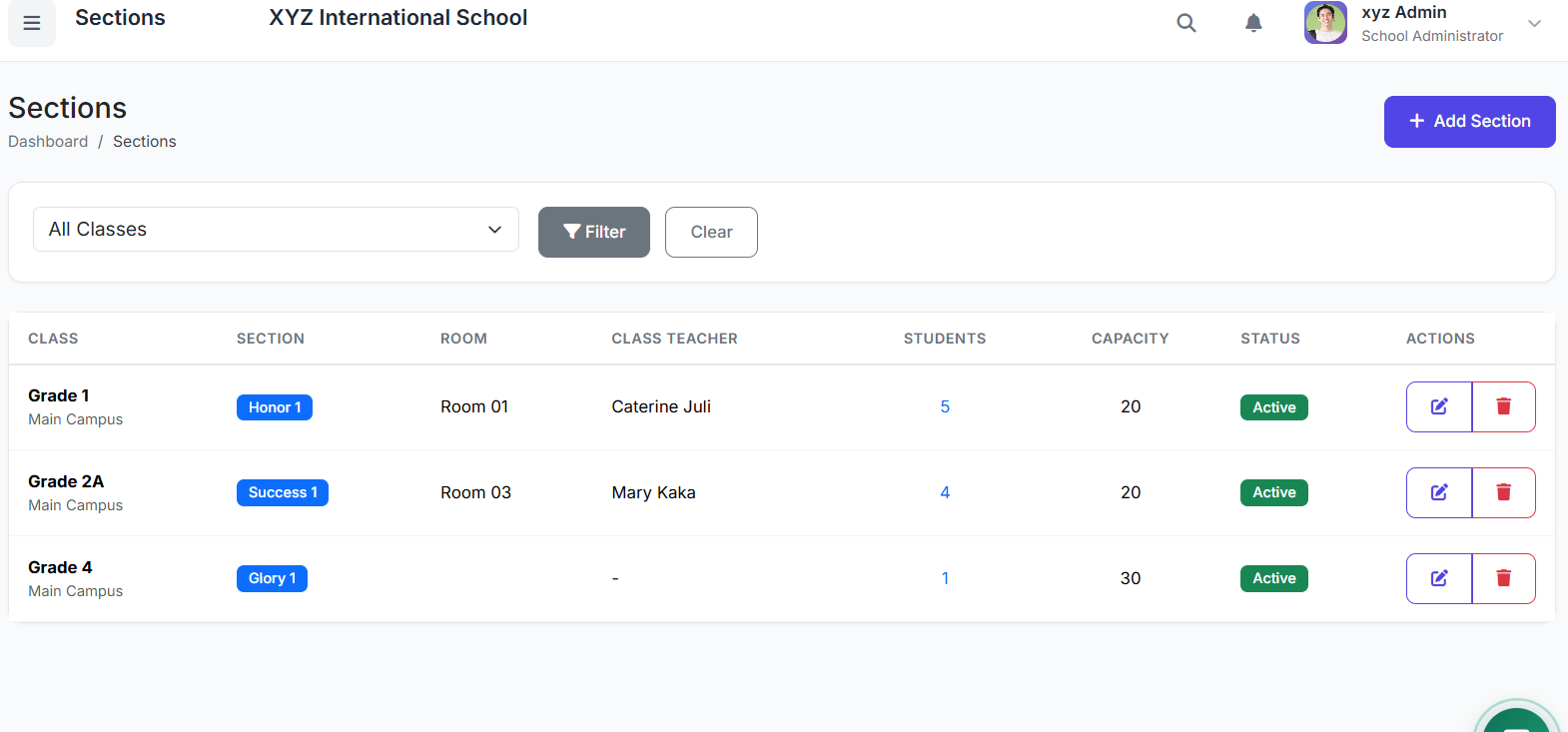Select the Grade 2A class name
This screenshot has height=732, width=1568.
(x=66, y=481)
